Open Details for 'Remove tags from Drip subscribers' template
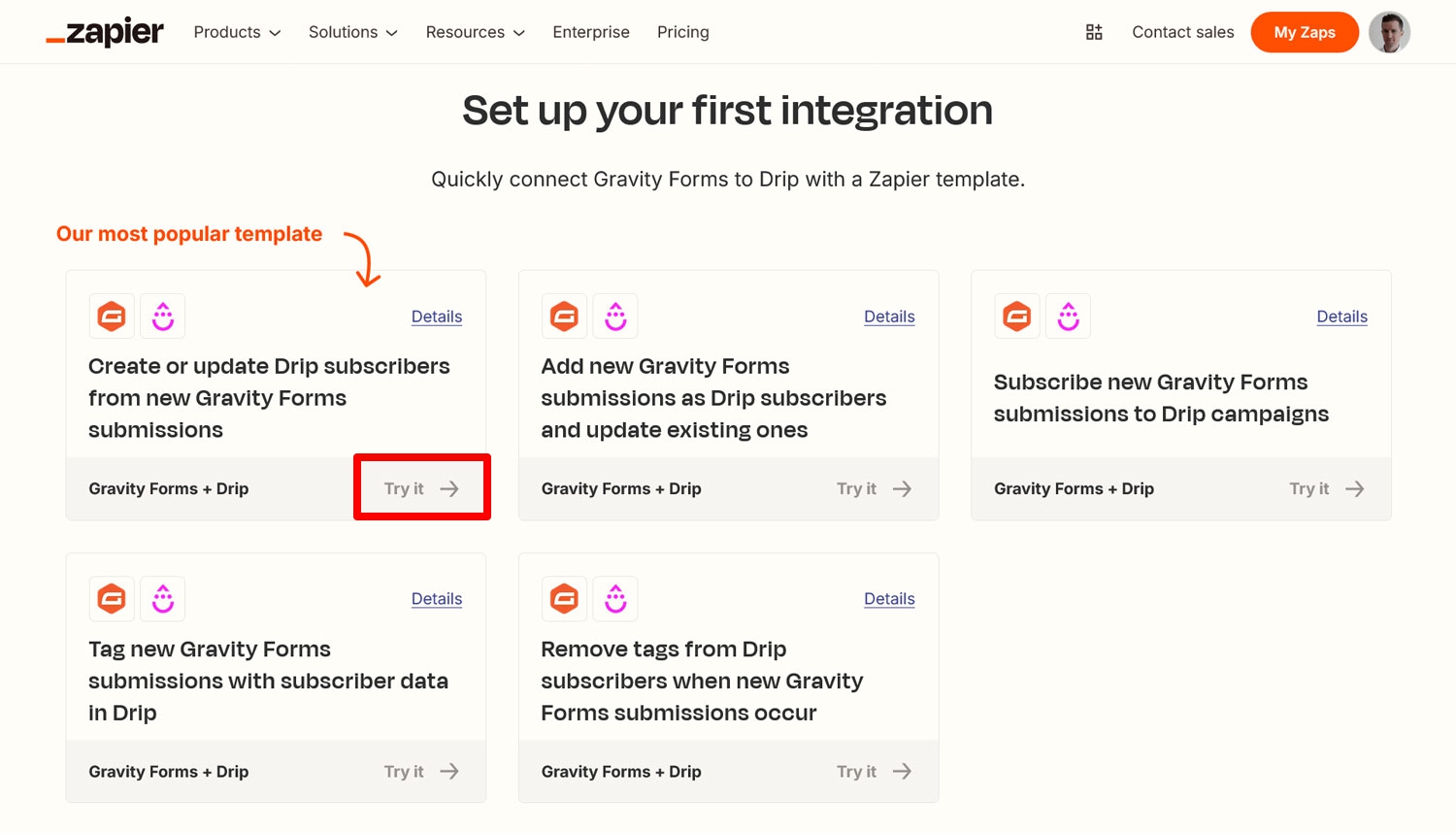The height and width of the screenshot is (833, 1456). click(889, 599)
